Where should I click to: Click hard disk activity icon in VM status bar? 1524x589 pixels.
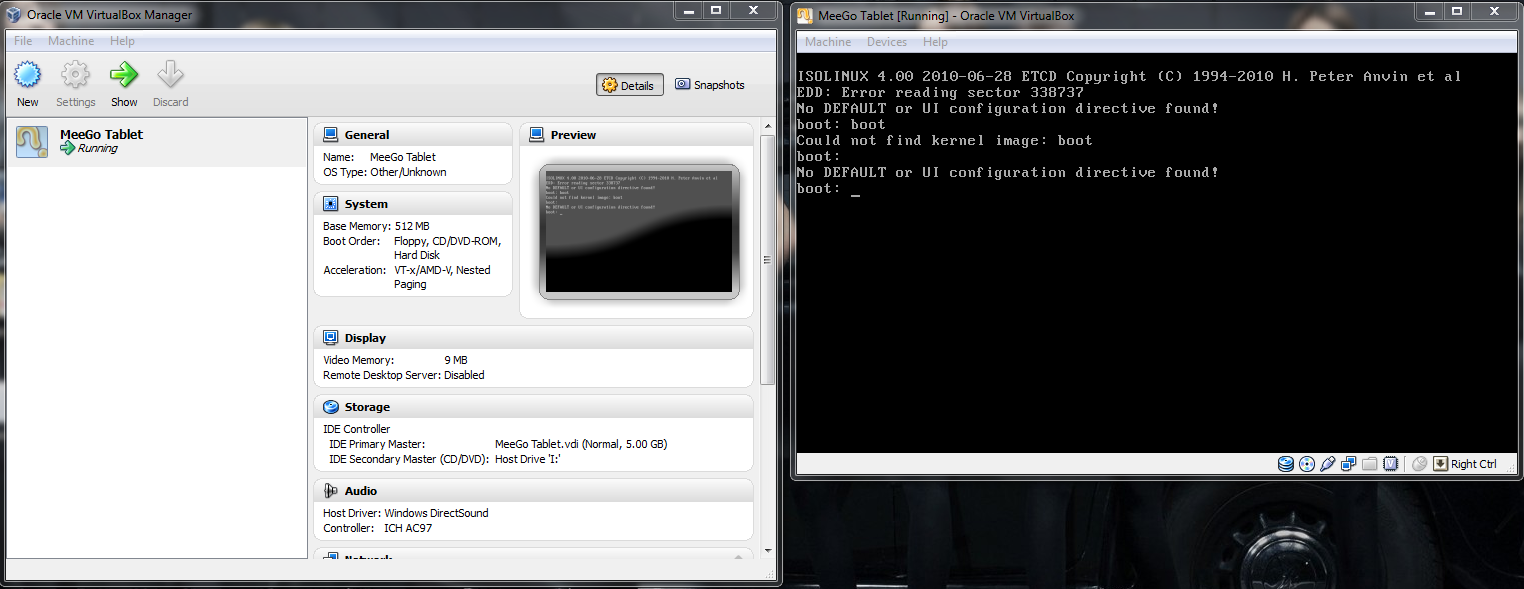pos(1286,464)
